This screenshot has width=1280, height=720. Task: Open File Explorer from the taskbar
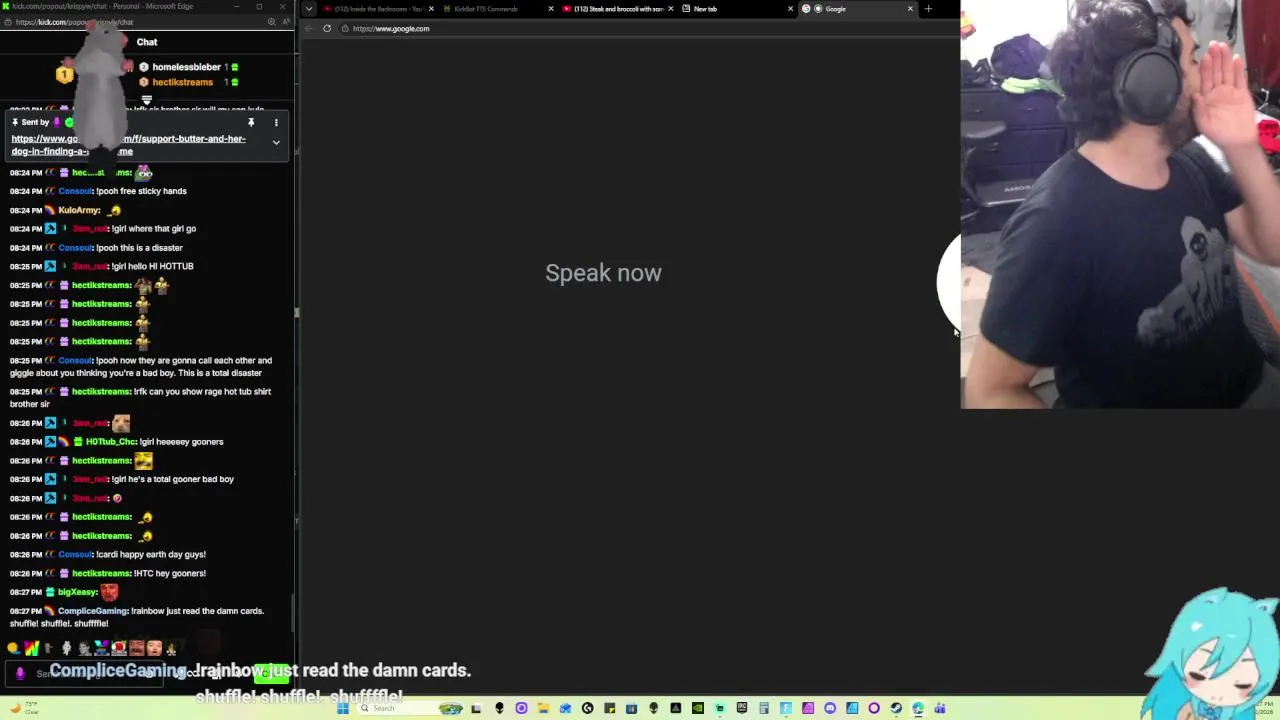543,708
